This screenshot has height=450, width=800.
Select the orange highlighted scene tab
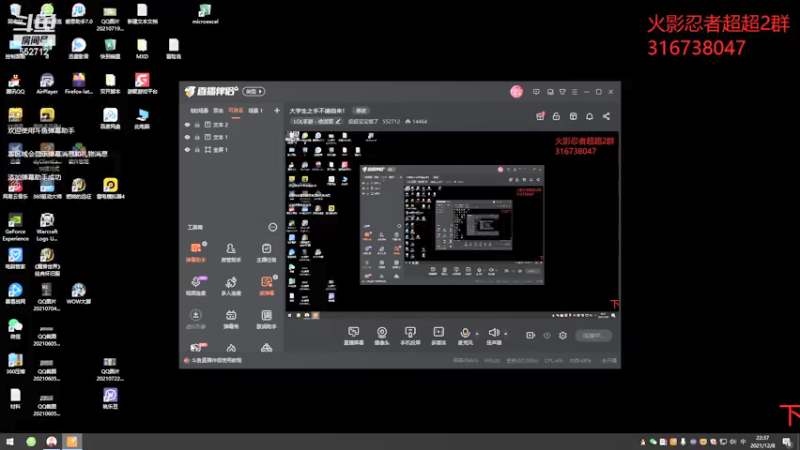click(235, 110)
